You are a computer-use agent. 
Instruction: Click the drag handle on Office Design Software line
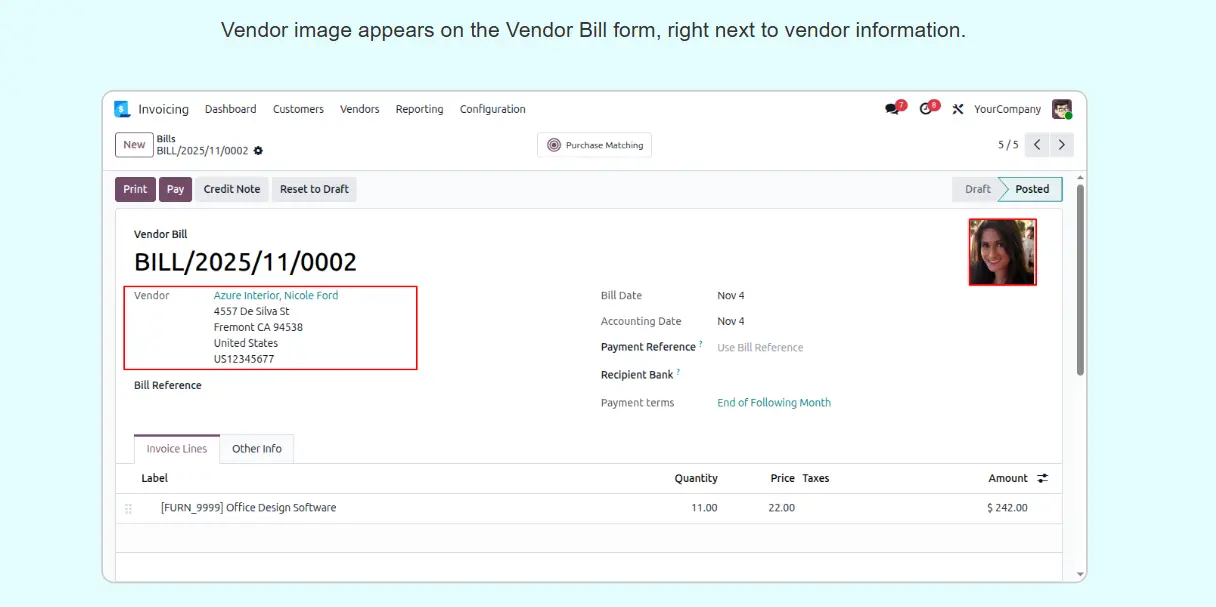tap(128, 508)
